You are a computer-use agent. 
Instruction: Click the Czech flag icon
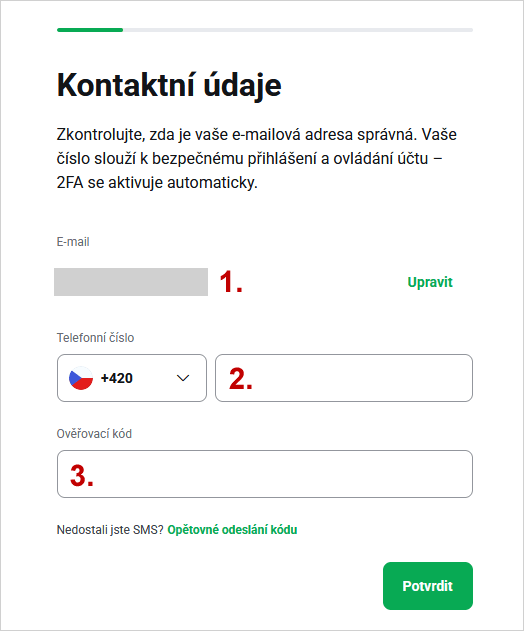81,378
